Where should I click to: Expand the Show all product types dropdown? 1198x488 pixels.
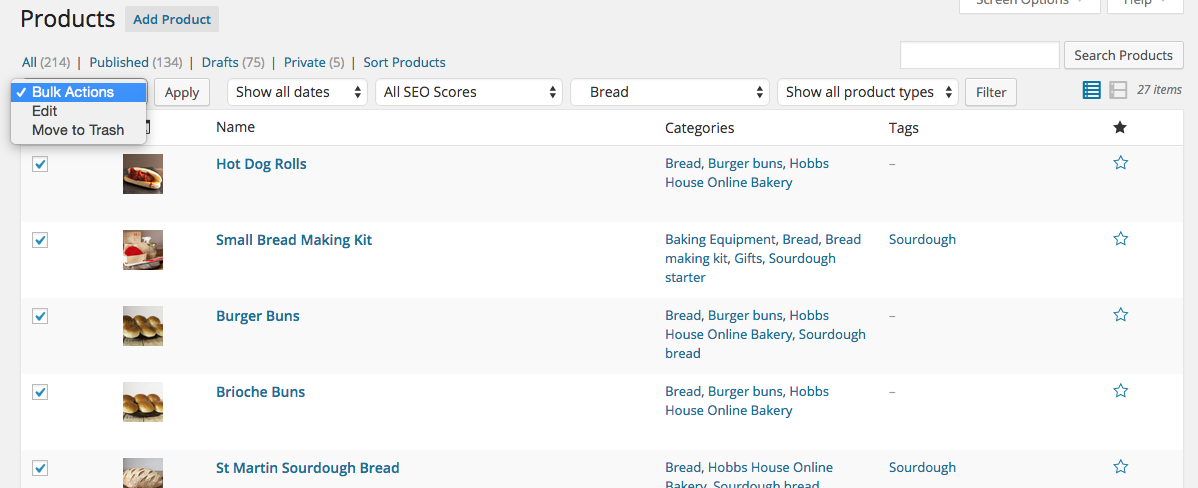[867, 92]
